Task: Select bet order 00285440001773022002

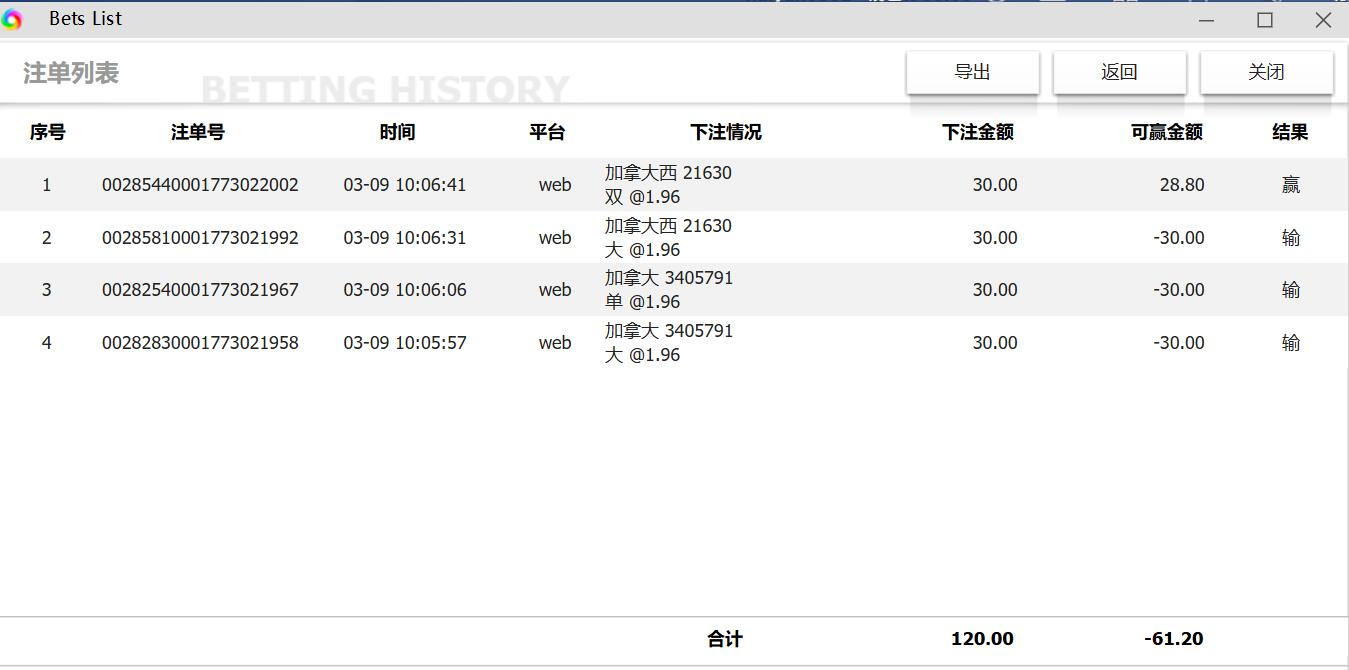Action: [x=200, y=185]
